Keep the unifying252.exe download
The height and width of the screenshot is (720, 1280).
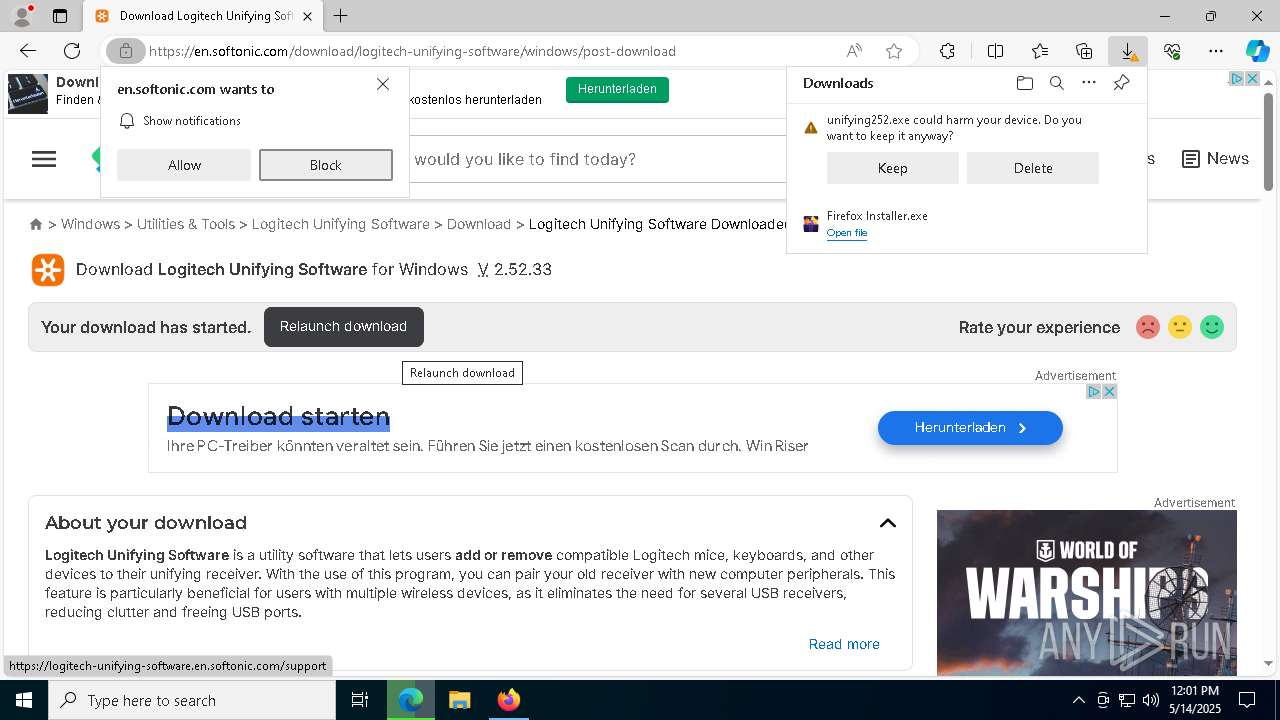coord(893,168)
